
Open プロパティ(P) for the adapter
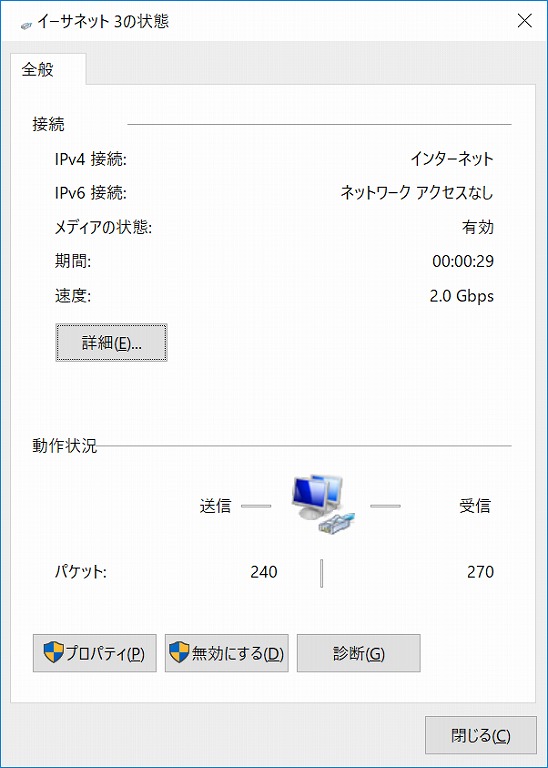95,653
